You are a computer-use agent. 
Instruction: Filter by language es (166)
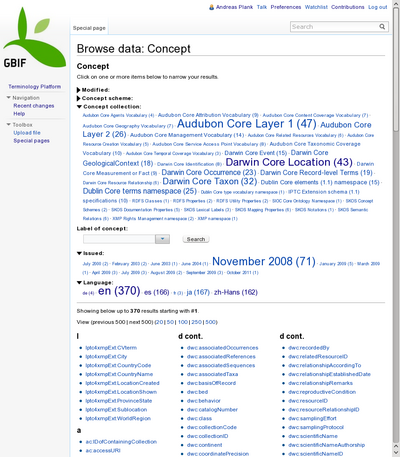click(x=157, y=292)
